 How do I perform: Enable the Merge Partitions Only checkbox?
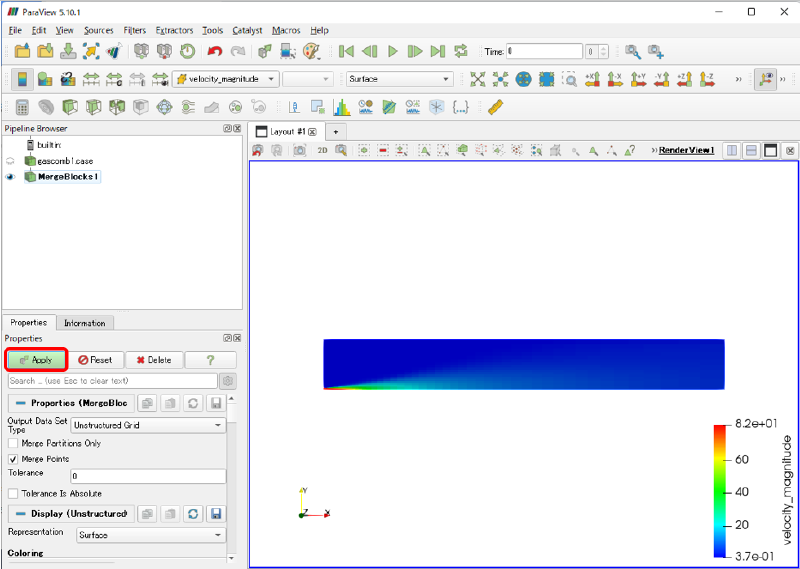(x=13, y=443)
